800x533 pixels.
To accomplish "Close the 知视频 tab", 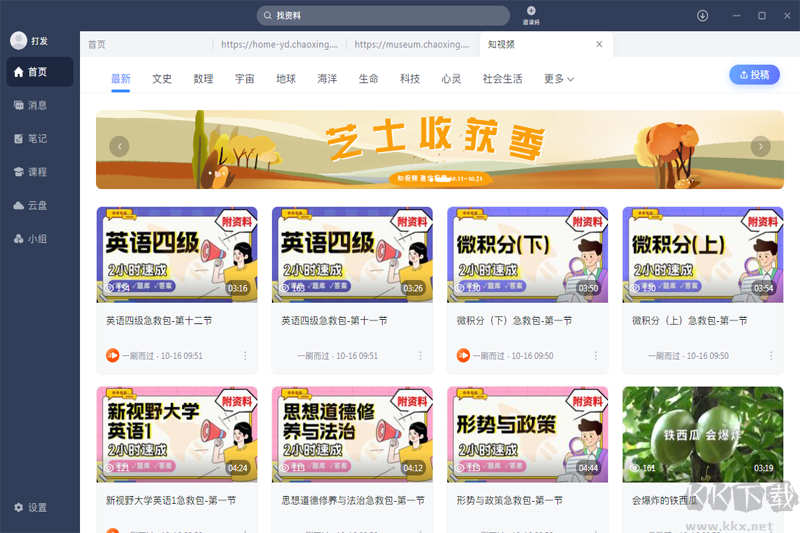I will [599, 44].
